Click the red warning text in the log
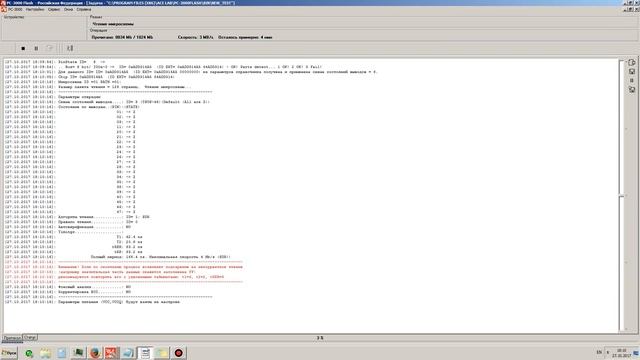The height and width of the screenshot is (360, 640). [150, 272]
